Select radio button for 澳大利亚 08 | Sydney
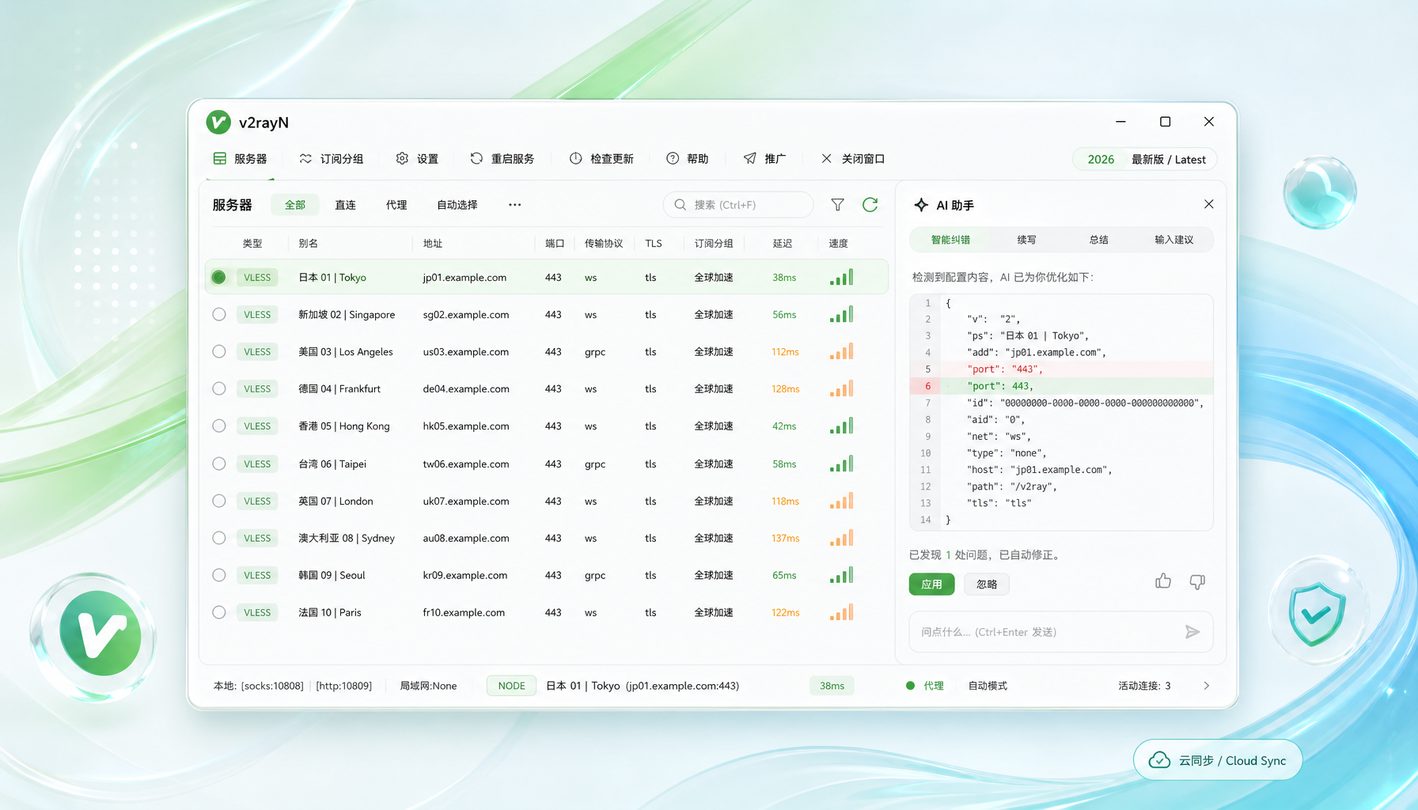The width and height of the screenshot is (1418, 810). [x=219, y=538]
